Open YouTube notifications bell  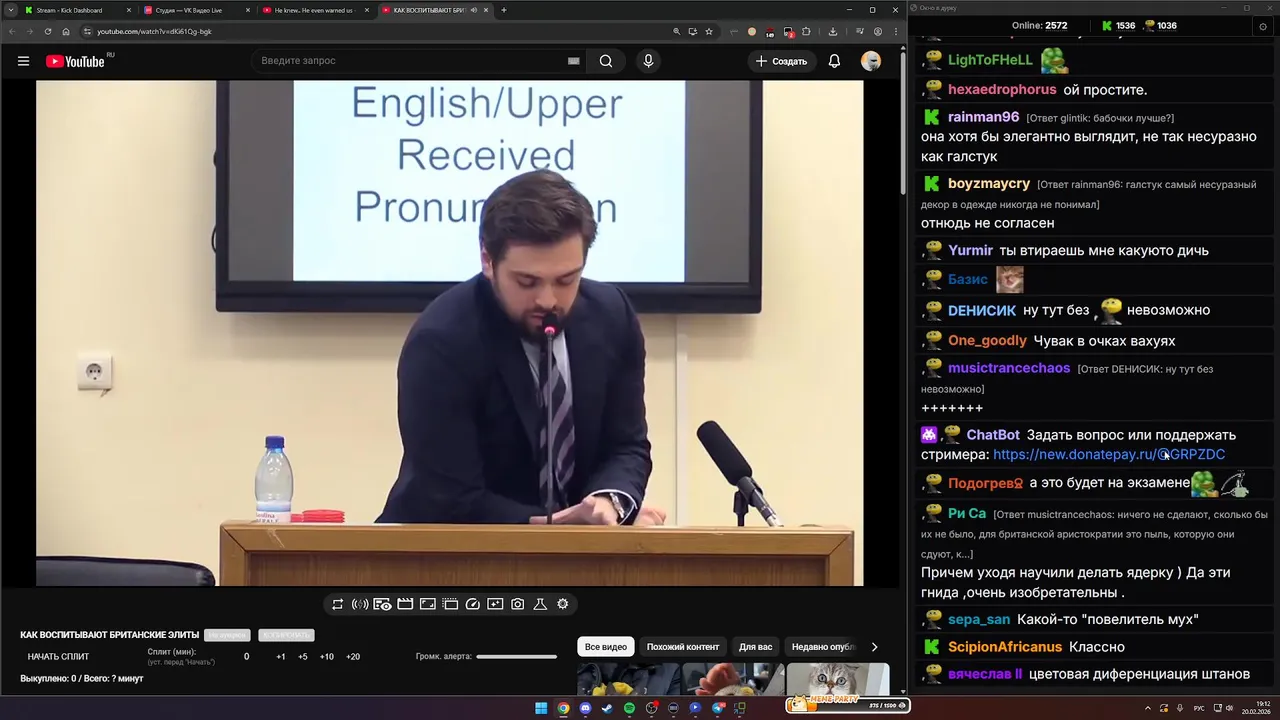pyautogui.click(x=834, y=61)
